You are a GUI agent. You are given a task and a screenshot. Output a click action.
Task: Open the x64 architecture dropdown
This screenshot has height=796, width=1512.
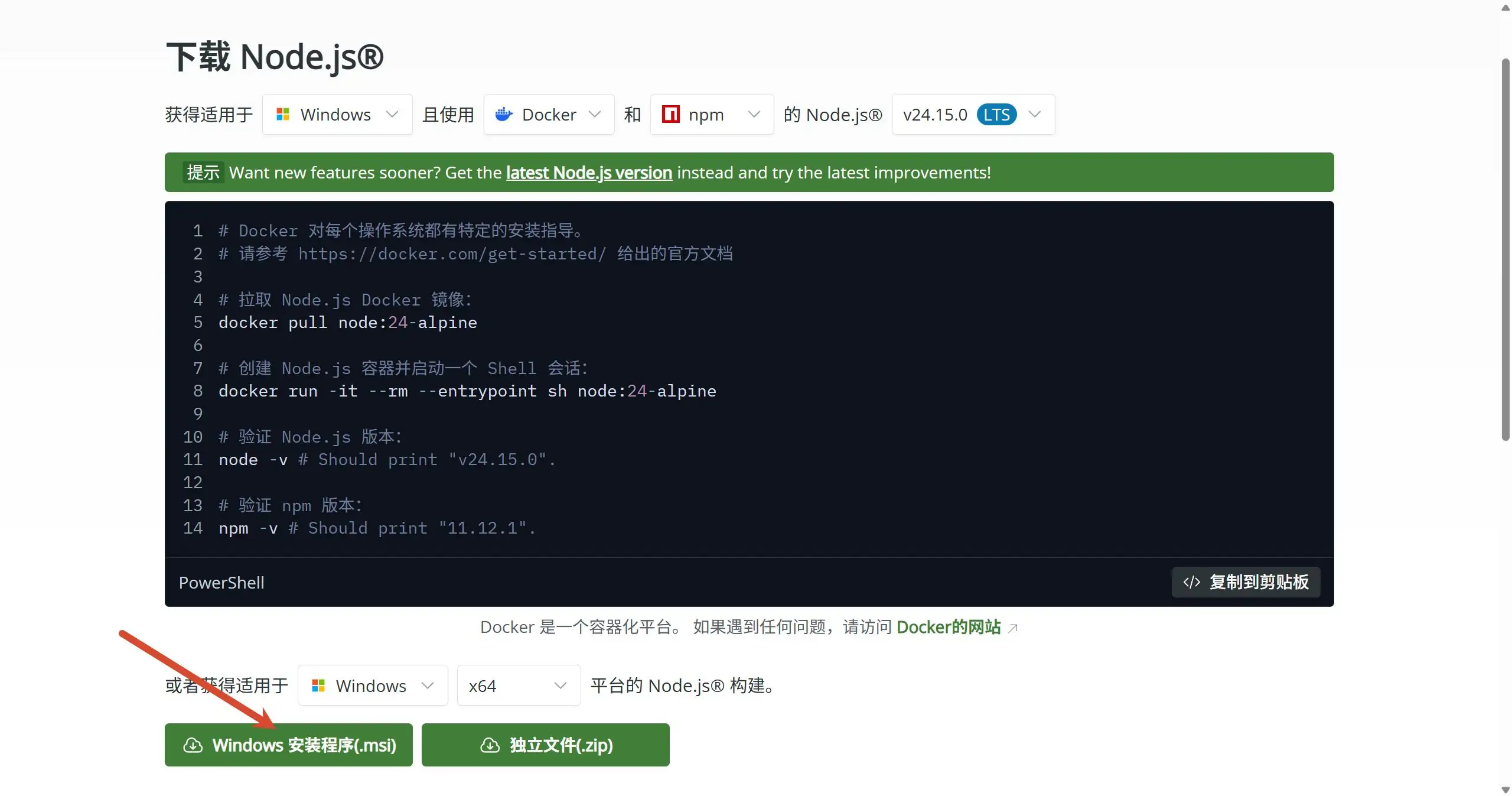click(519, 685)
